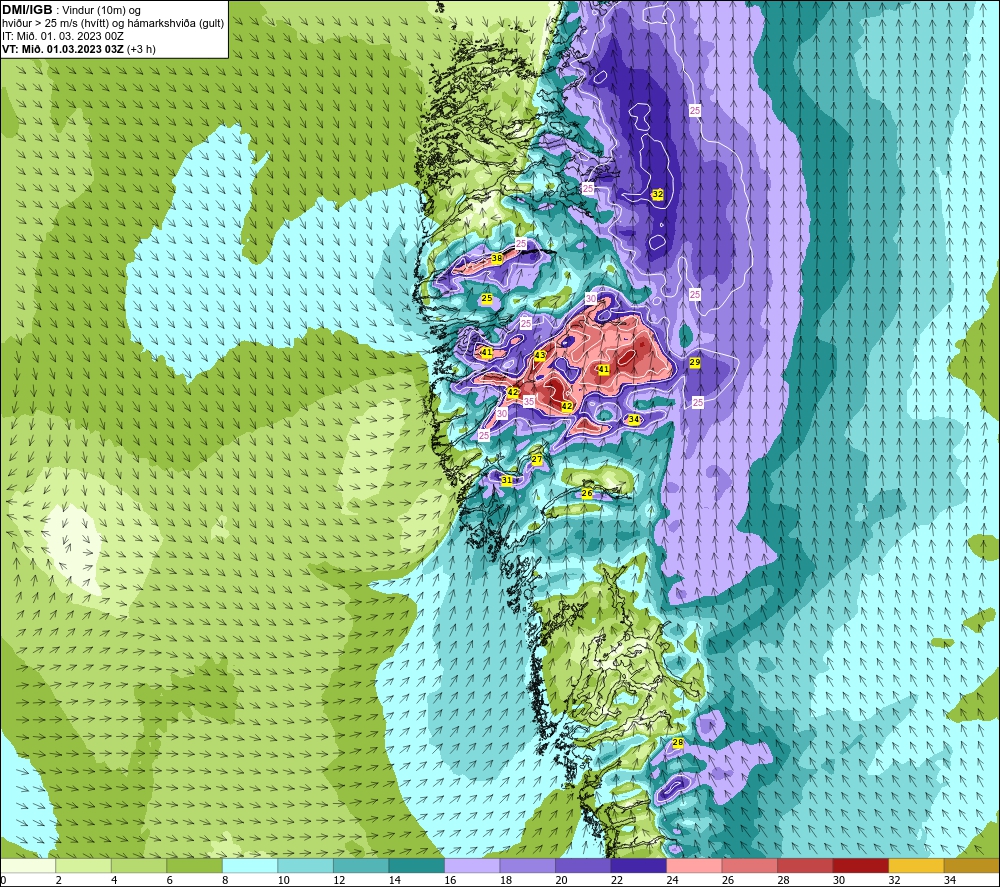Click the DMI/IGB title text
The width and height of the screenshot is (1000, 887).
pos(27,10)
